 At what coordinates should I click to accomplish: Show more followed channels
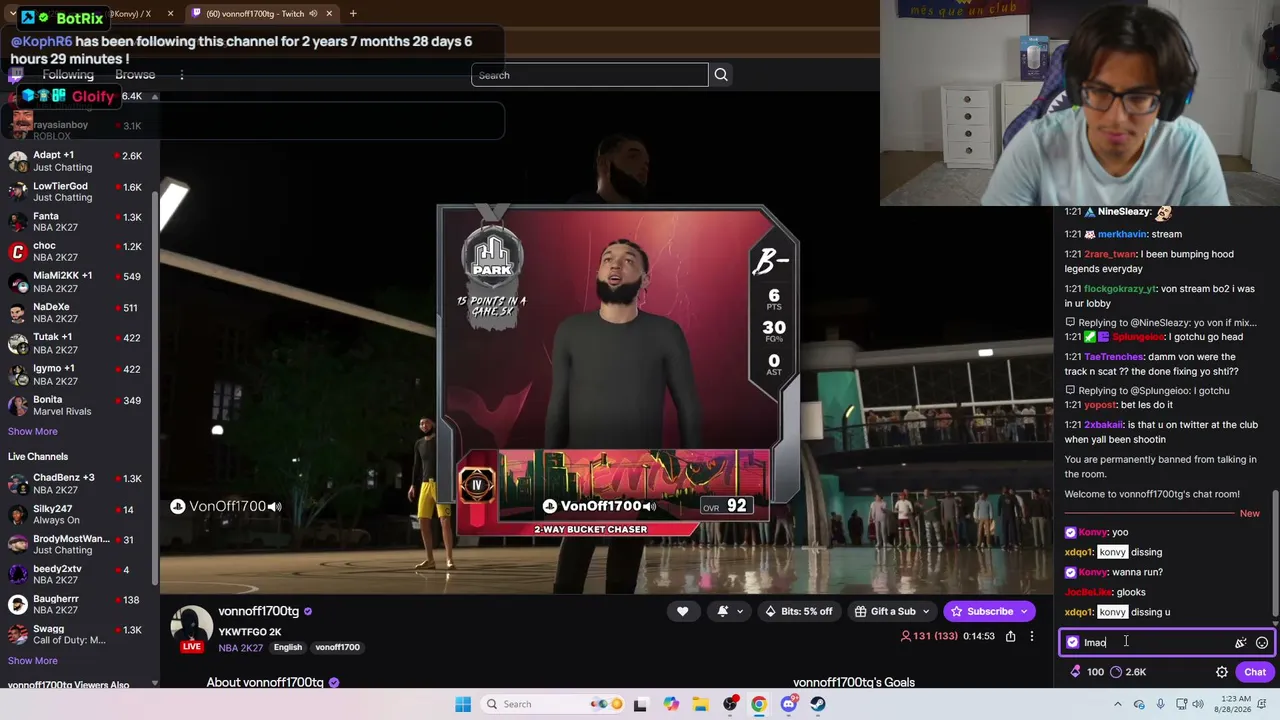tap(33, 432)
